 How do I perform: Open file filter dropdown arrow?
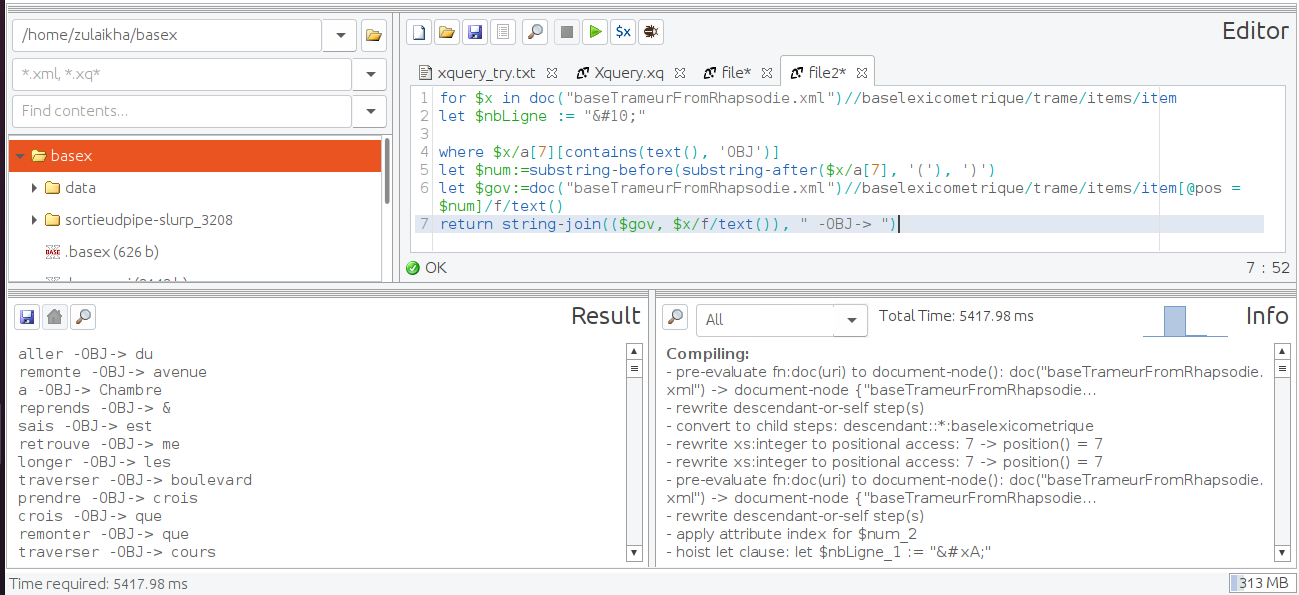tap(370, 74)
